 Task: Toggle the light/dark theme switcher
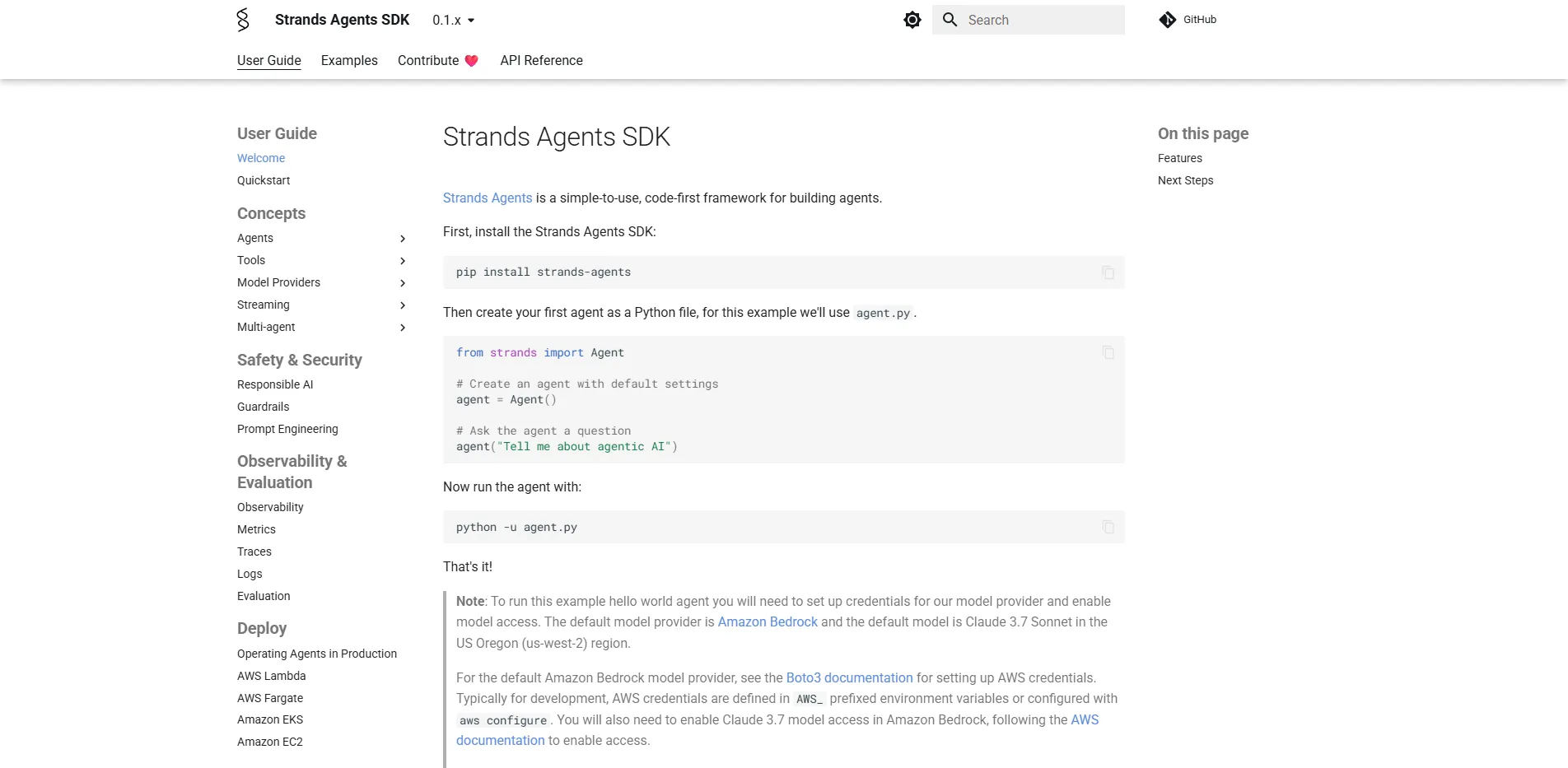click(912, 20)
